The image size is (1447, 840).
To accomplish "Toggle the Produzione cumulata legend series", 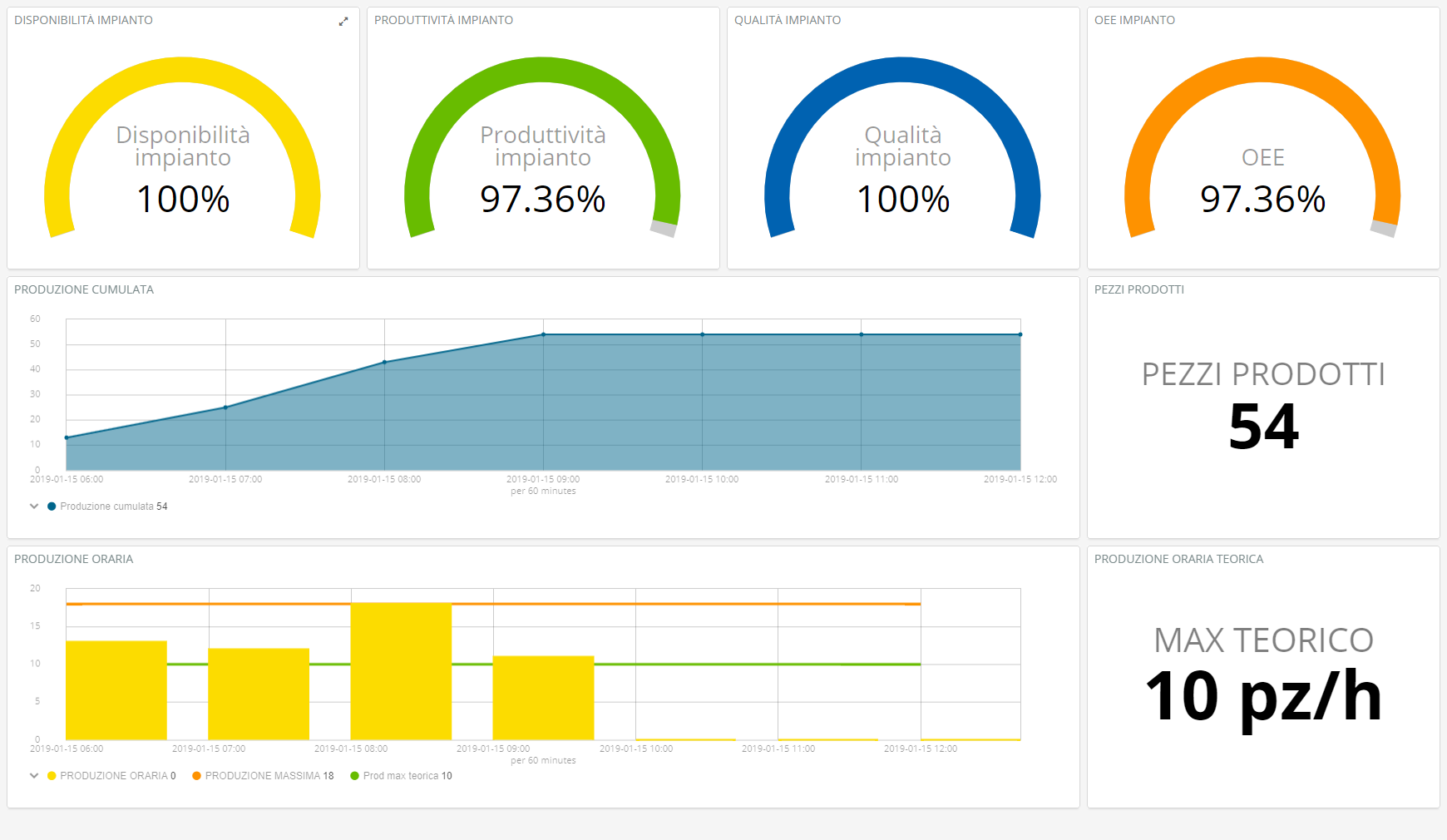I will 106,506.
